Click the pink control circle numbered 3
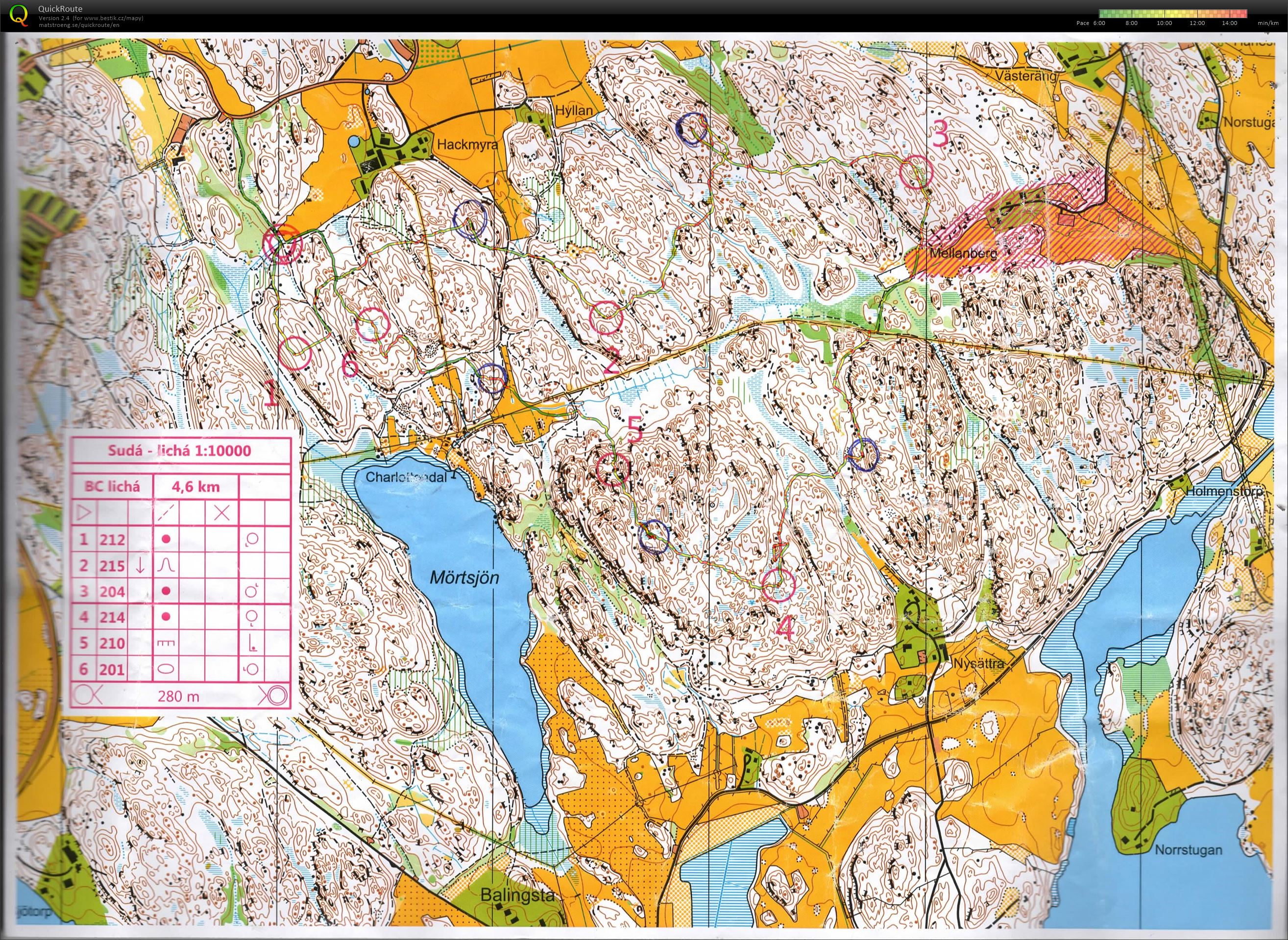 pyautogui.click(x=916, y=172)
